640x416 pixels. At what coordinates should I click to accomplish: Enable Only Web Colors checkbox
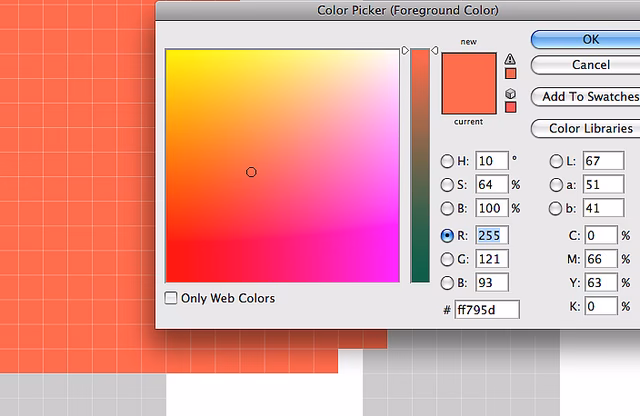171,298
